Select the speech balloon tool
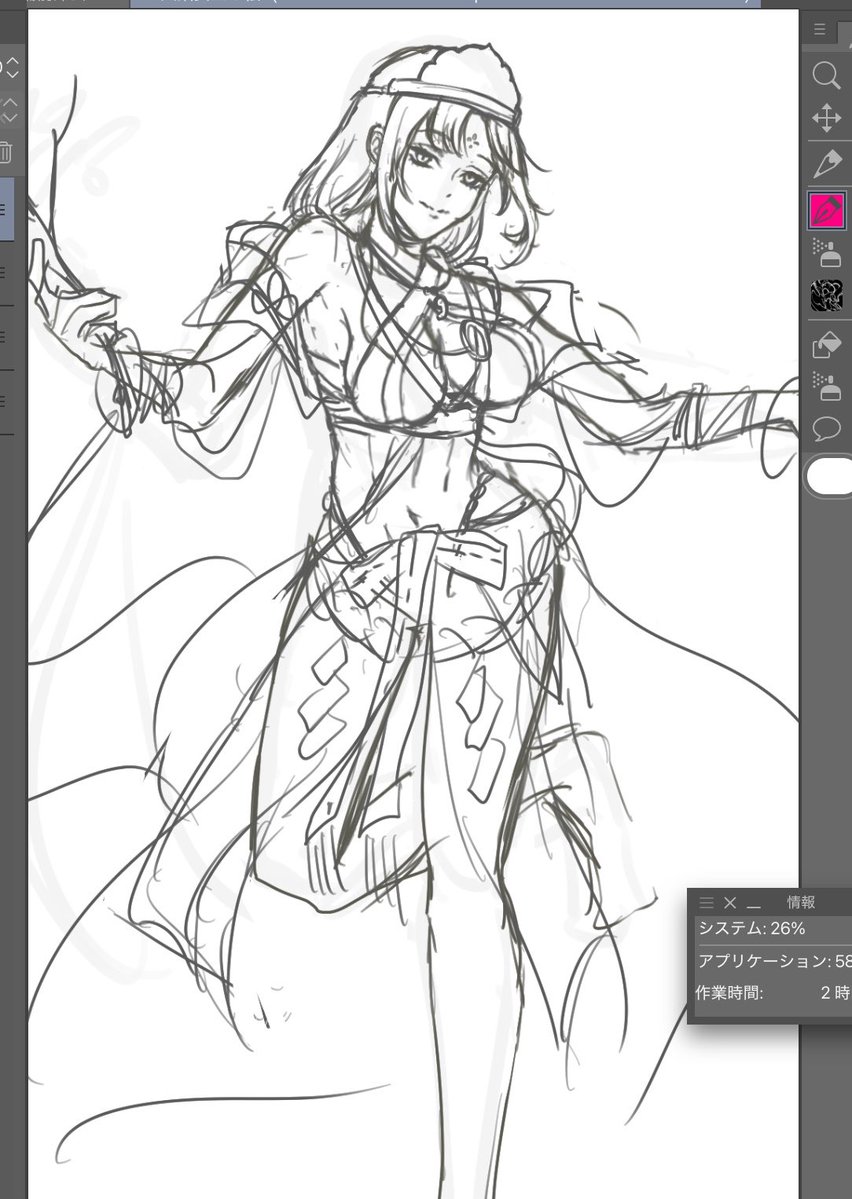The width and height of the screenshot is (852, 1199). click(826, 428)
